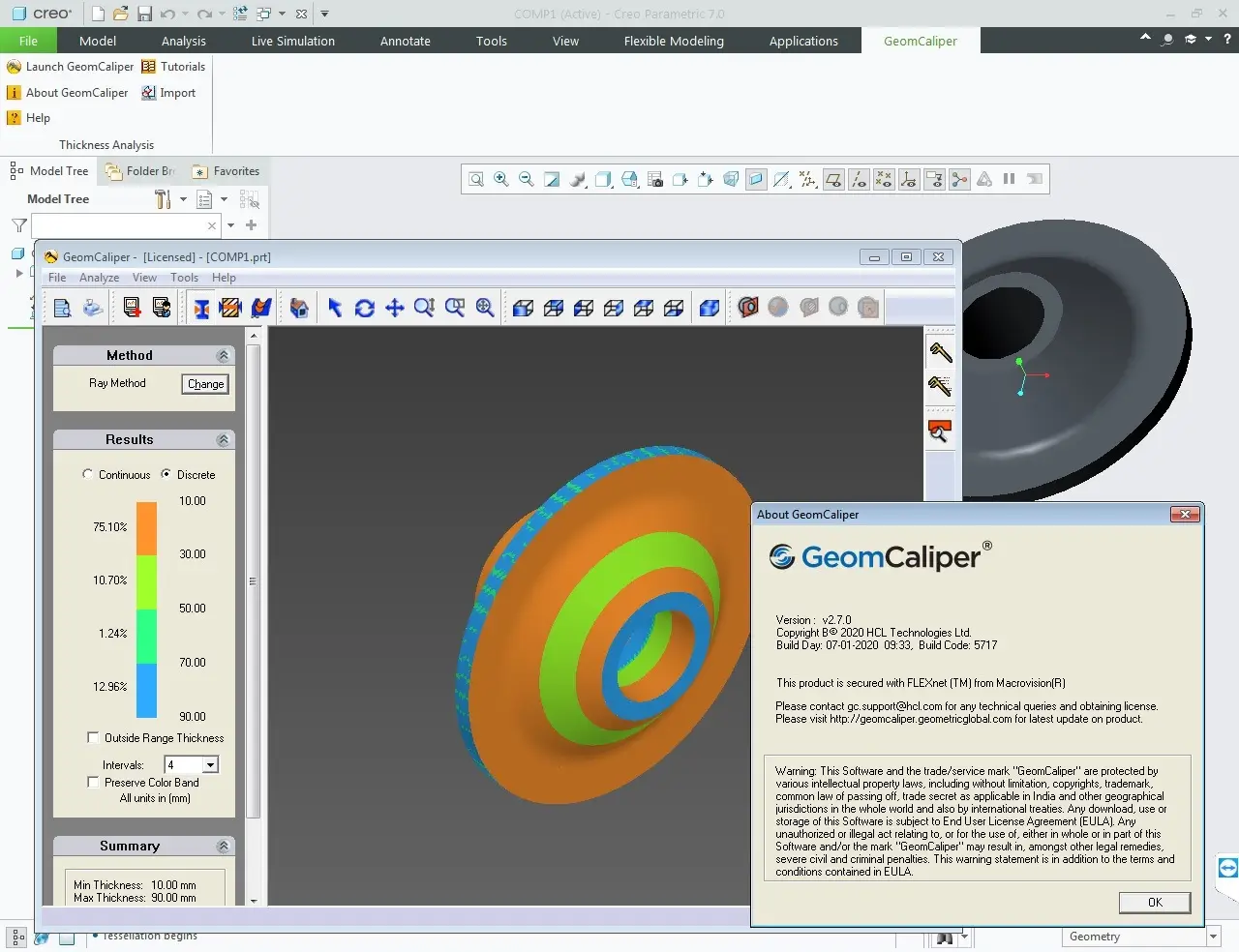Open the quick access toolbar customize arrow

(x=324, y=14)
